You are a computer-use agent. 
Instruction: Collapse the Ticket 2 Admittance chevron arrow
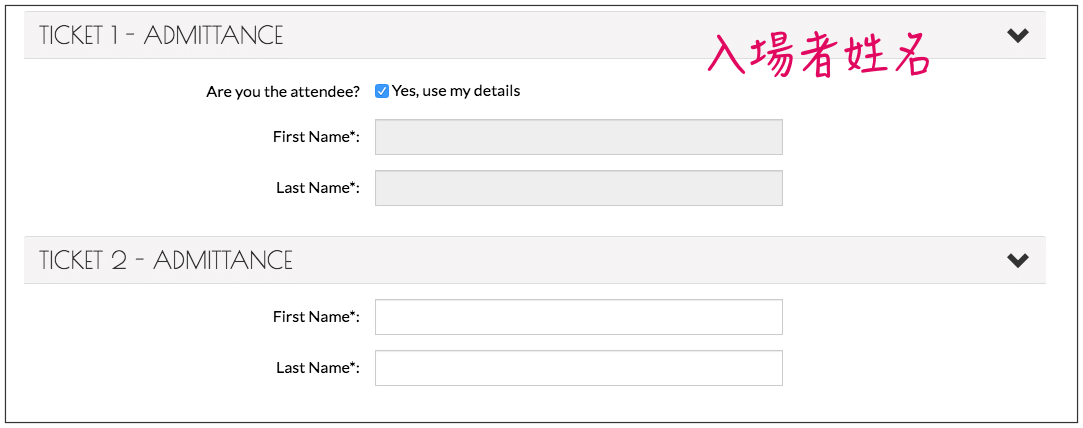click(1017, 260)
